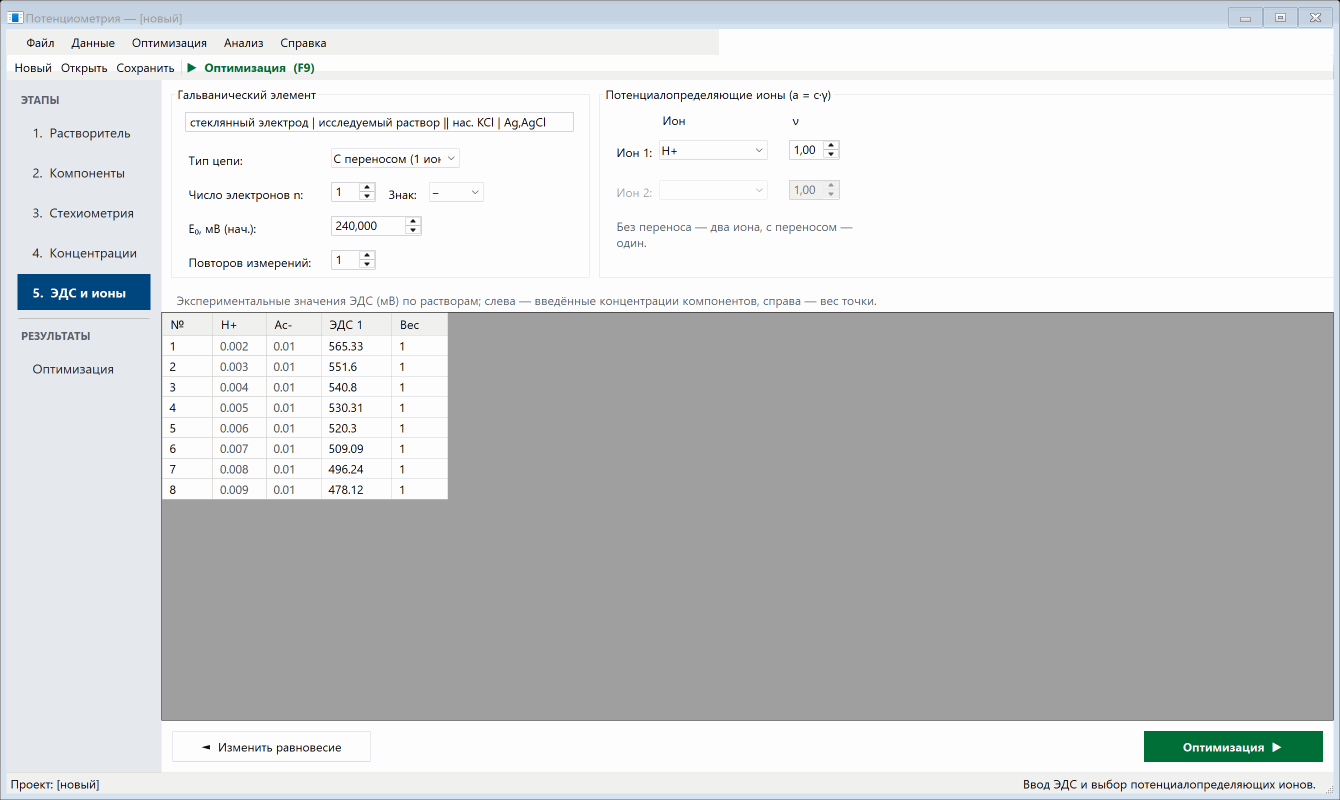Decrease Ион 1 ν value with down arrow
Screen dimensions: 1340x800
click(831, 155)
